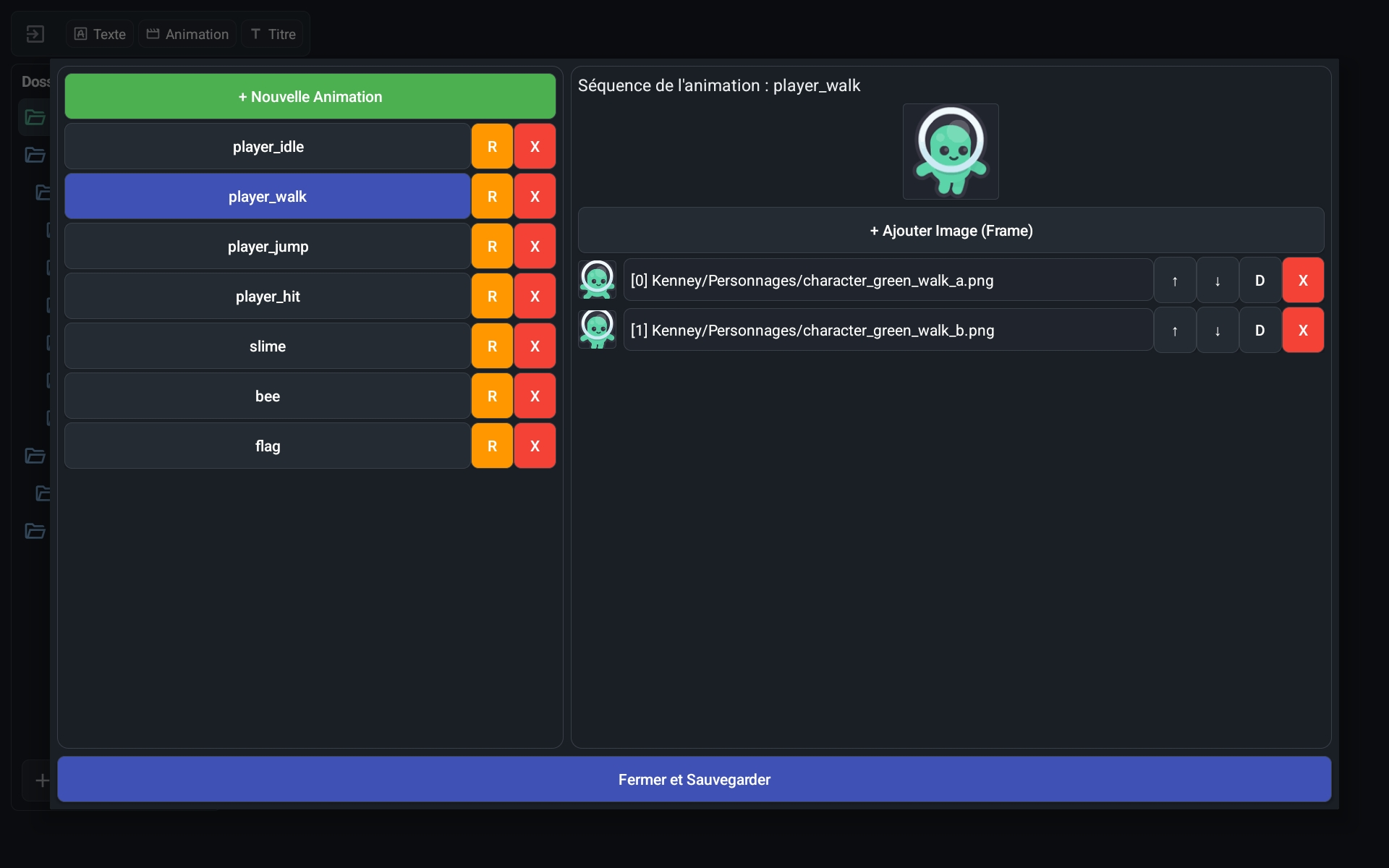The height and width of the screenshot is (868, 1389).
Task: Delete slime with its X button
Action: (535, 346)
